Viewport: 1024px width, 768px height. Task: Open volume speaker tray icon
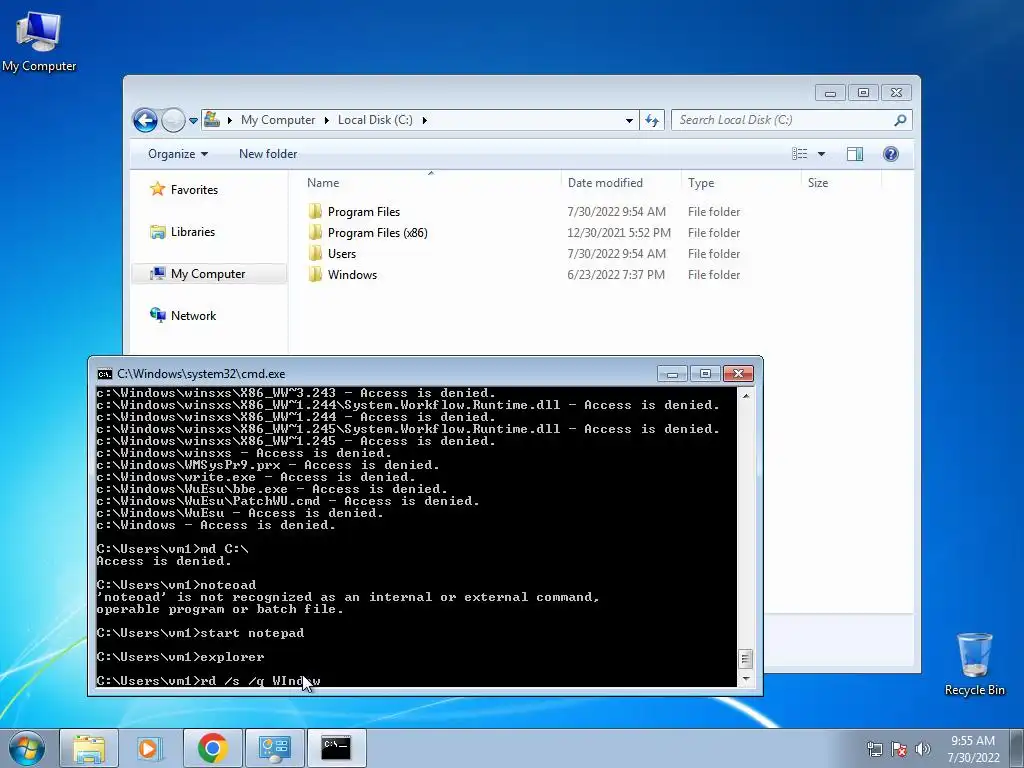[922, 749]
